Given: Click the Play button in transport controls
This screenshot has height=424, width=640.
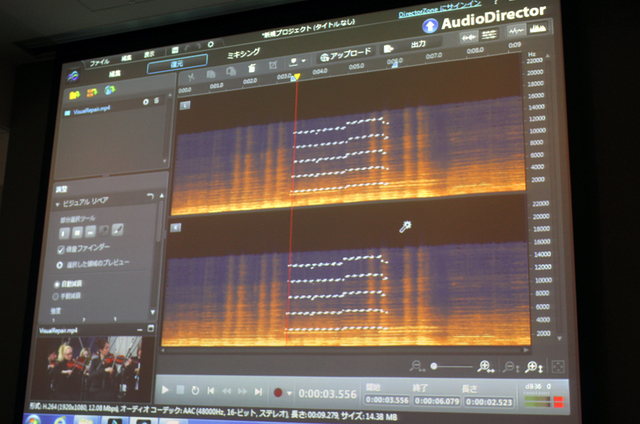Looking at the screenshot, I should coord(163,390).
